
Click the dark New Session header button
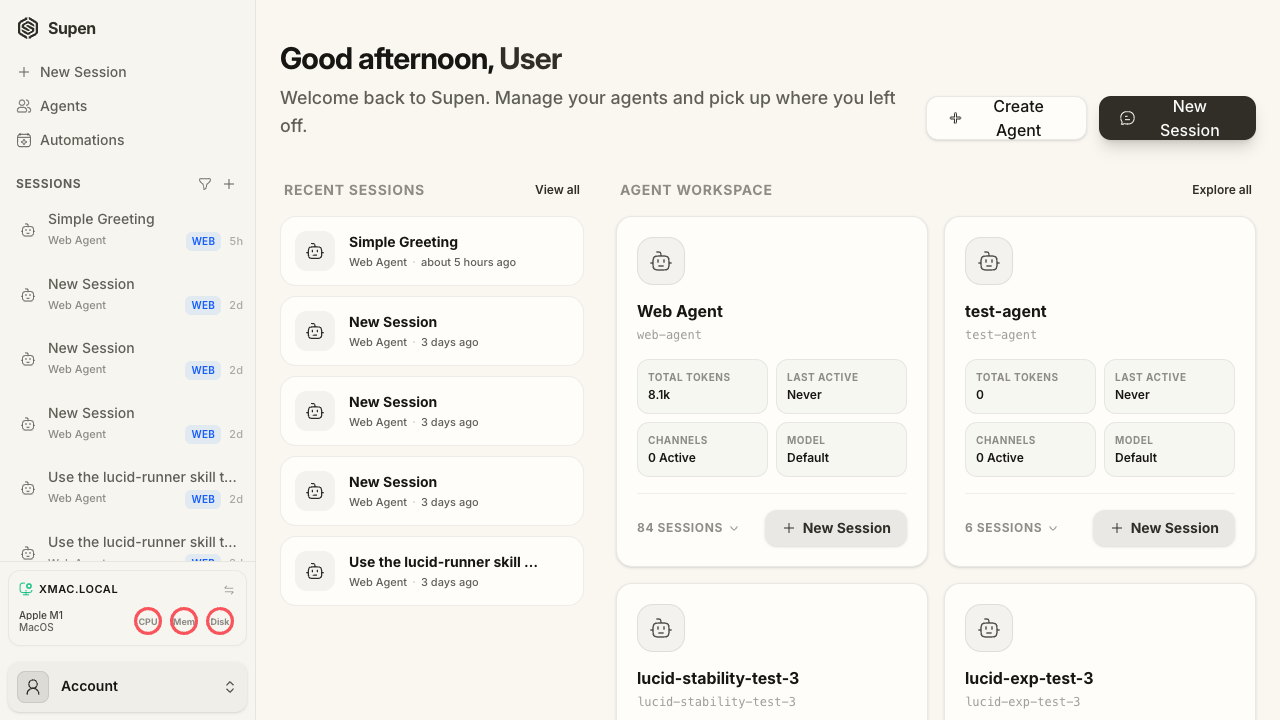click(x=1177, y=118)
